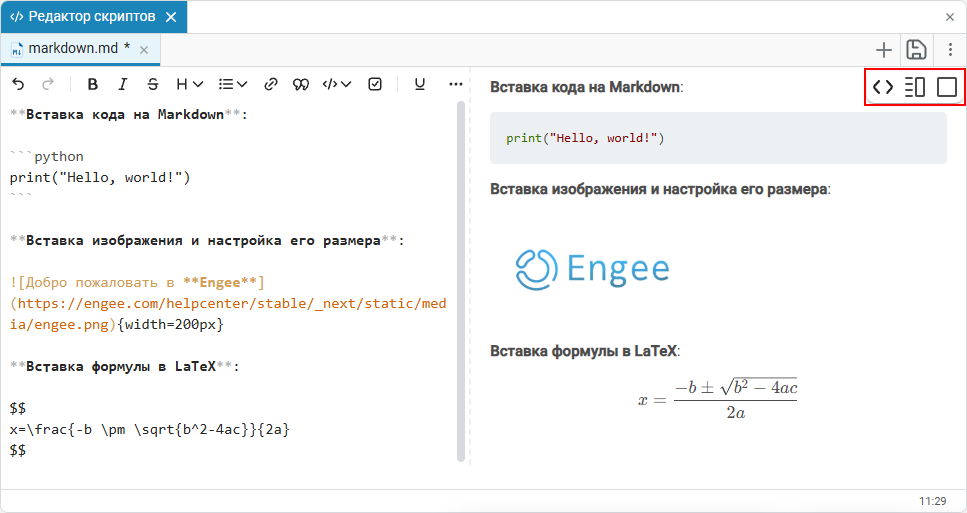Open the list type dropdown
Screen dimensions: 967x513
point(232,84)
